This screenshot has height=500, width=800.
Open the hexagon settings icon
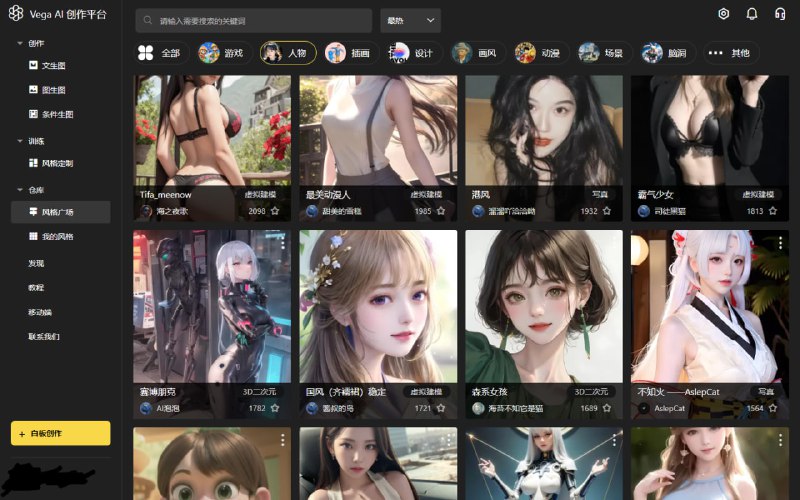click(723, 14)
